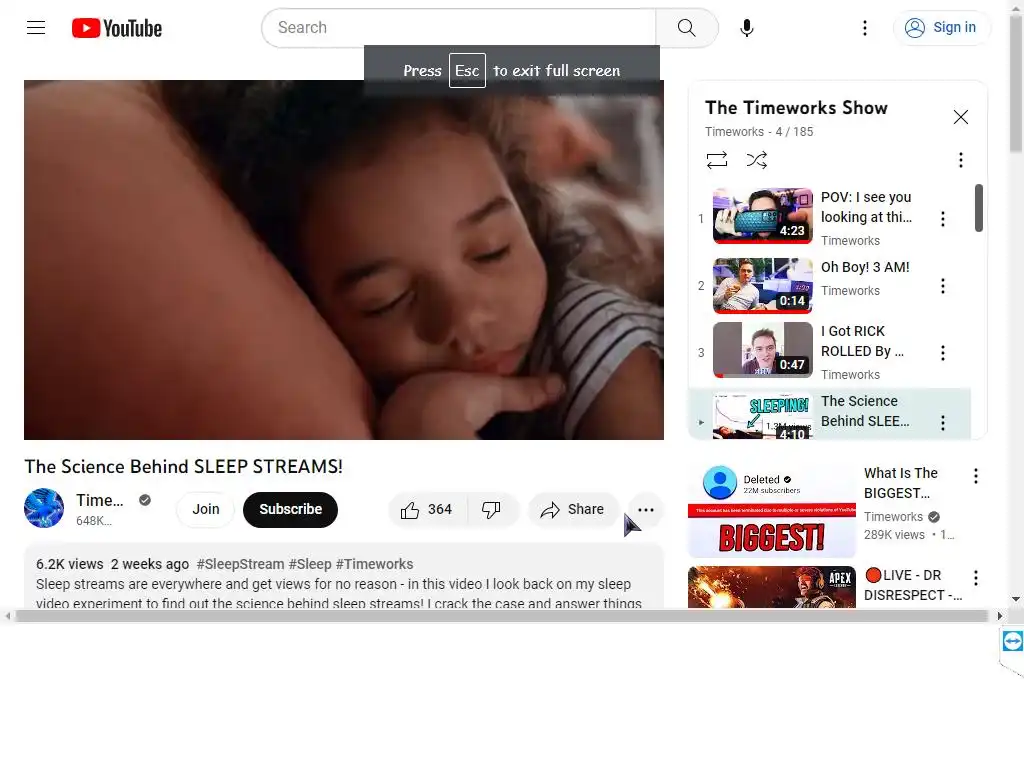Focus the Search input field
The height and width of the screenshot is (768, 1024).
tap(459, 27)
